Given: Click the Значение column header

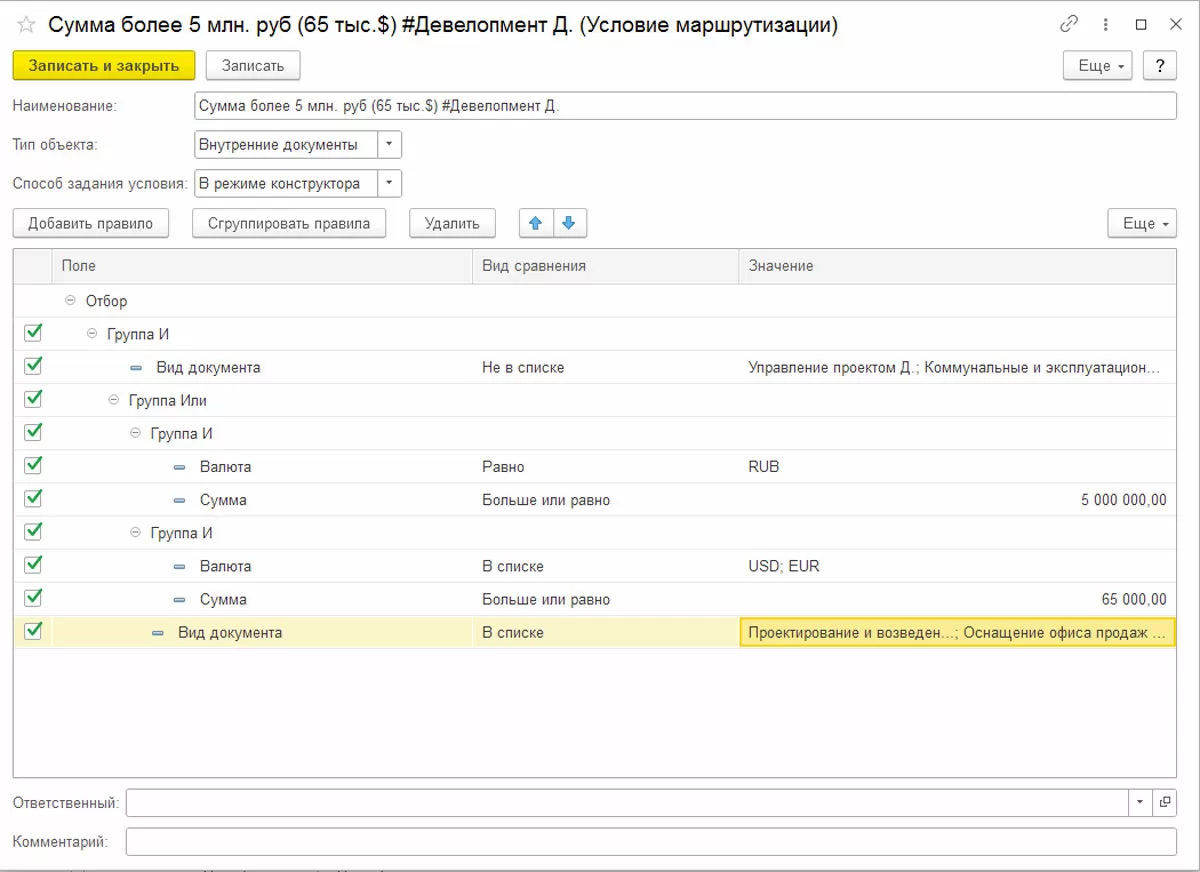Looking at the screenshot, I should tap(958, 266).
